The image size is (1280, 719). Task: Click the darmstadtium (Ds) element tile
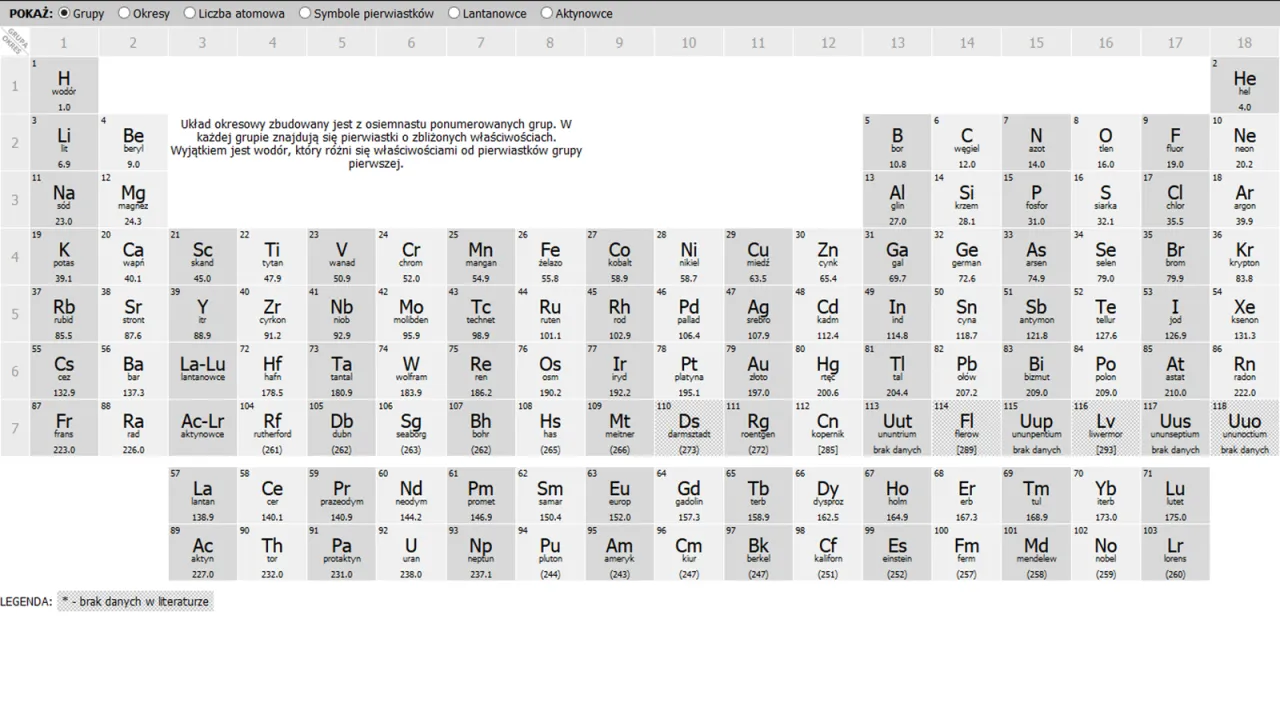tap(689, 428)
